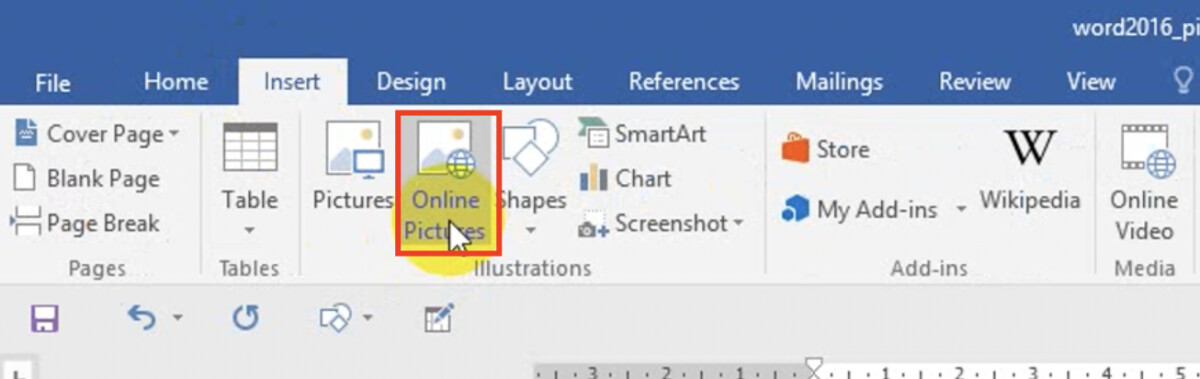
Task: Click the Redo/Repeat circular arrow icon
Action: click(246, 319)
